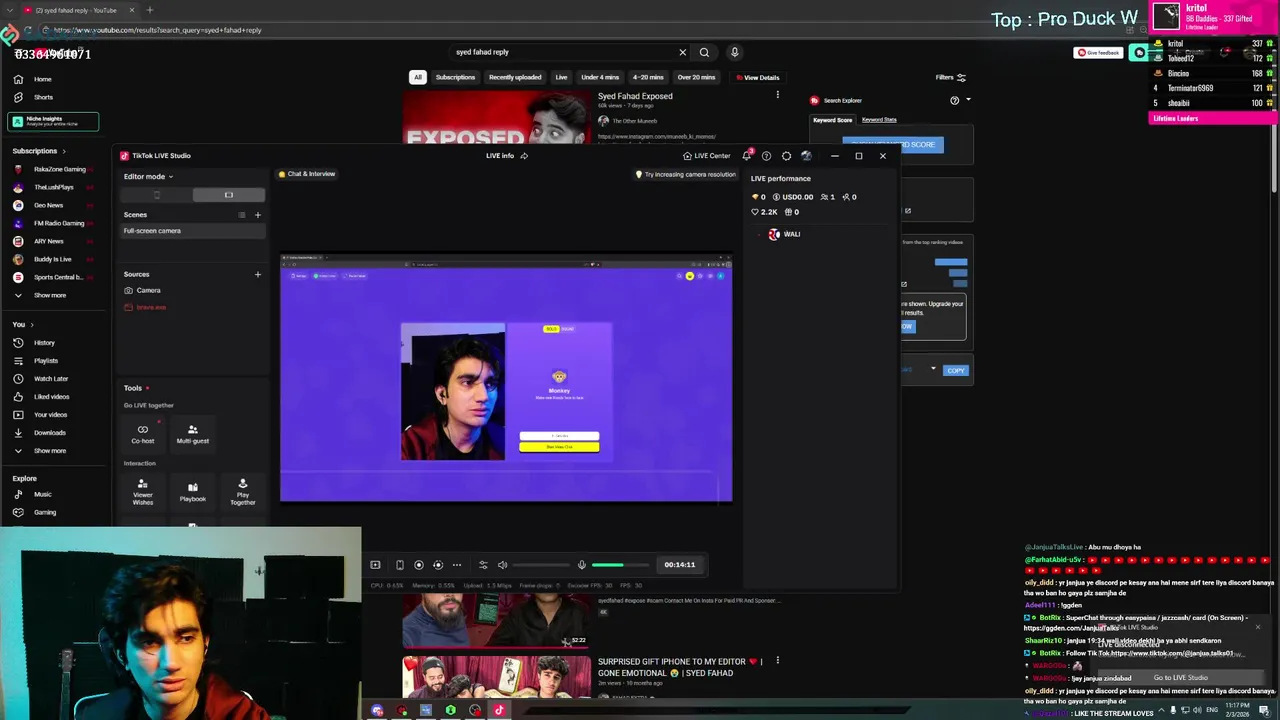Open the Surprised Gift iPhone video thumbnail
This screenshot has height=720, width=1280.
(x=497, y=677)
